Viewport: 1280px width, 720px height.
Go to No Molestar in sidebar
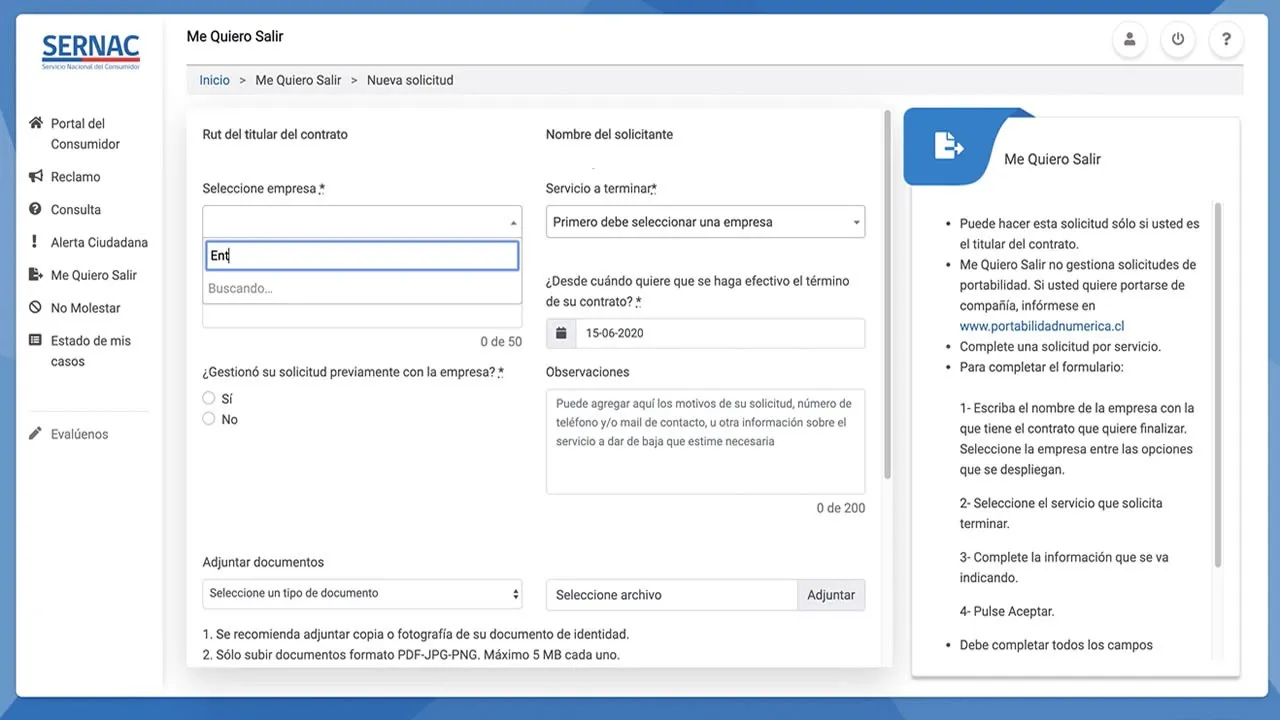86,309
